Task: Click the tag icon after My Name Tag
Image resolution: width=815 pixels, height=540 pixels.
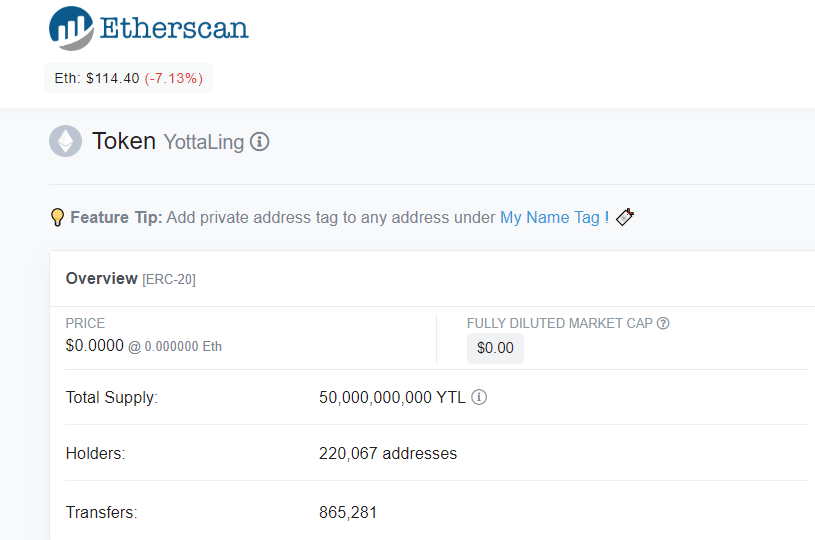Action: point(625,217)
